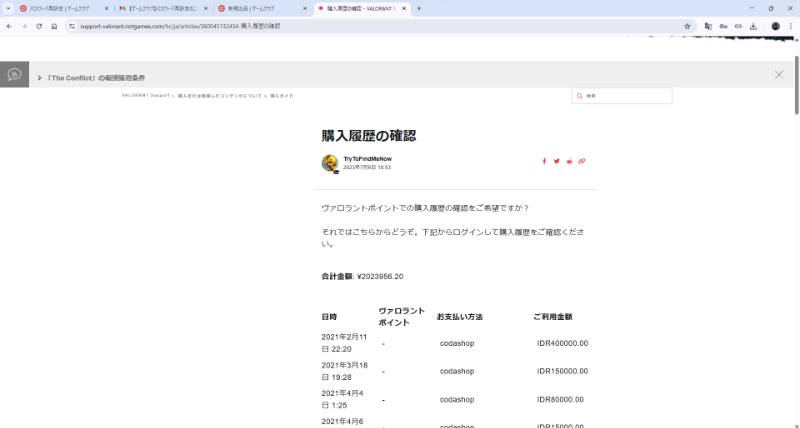
Task: Click the ヴァロラントポイント column header
Action: click(x=402, y=317)
